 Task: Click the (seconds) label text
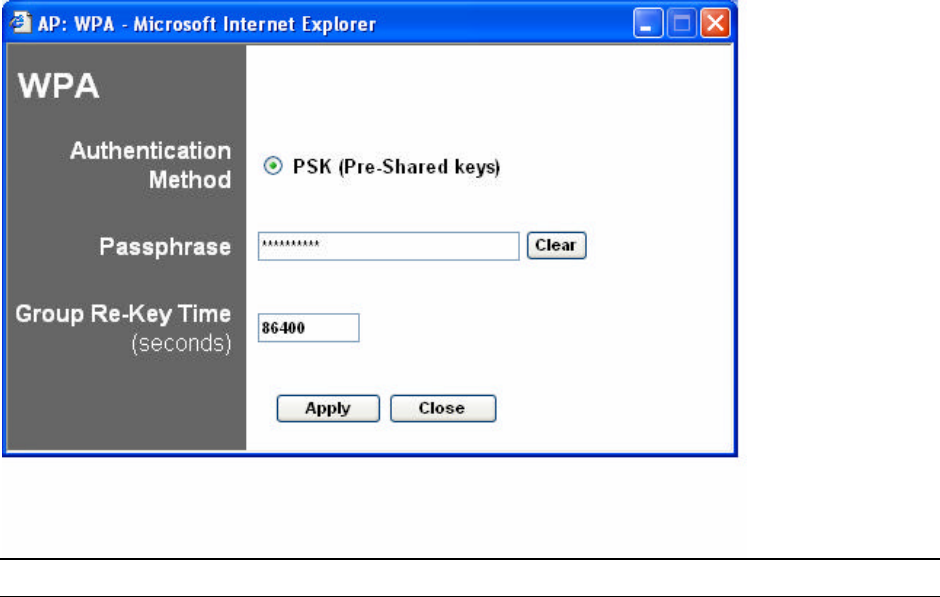point(181,343)
